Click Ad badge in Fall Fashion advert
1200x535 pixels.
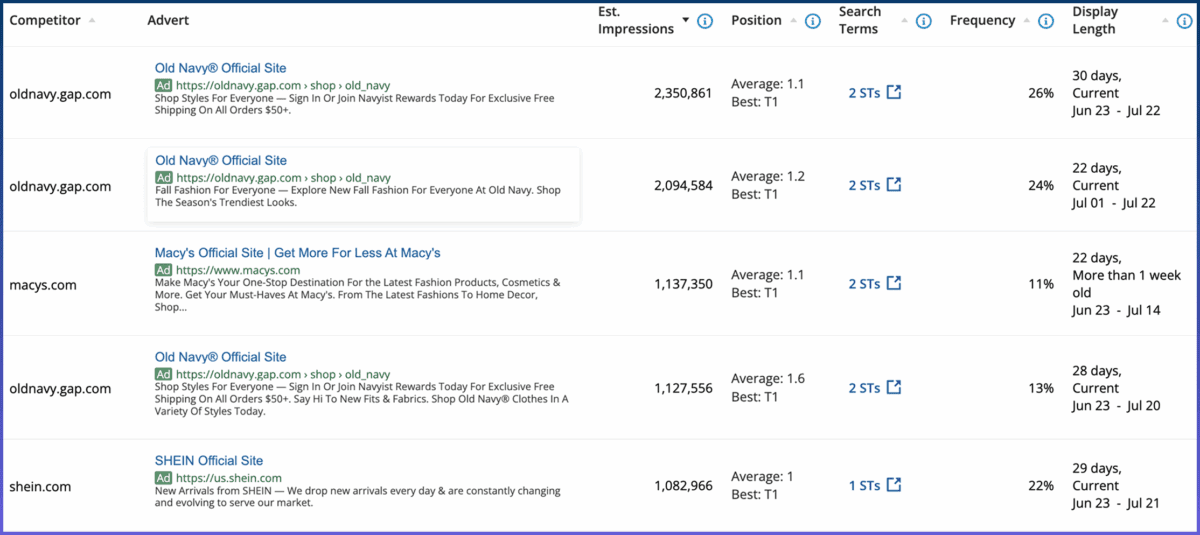coord(164,177)
